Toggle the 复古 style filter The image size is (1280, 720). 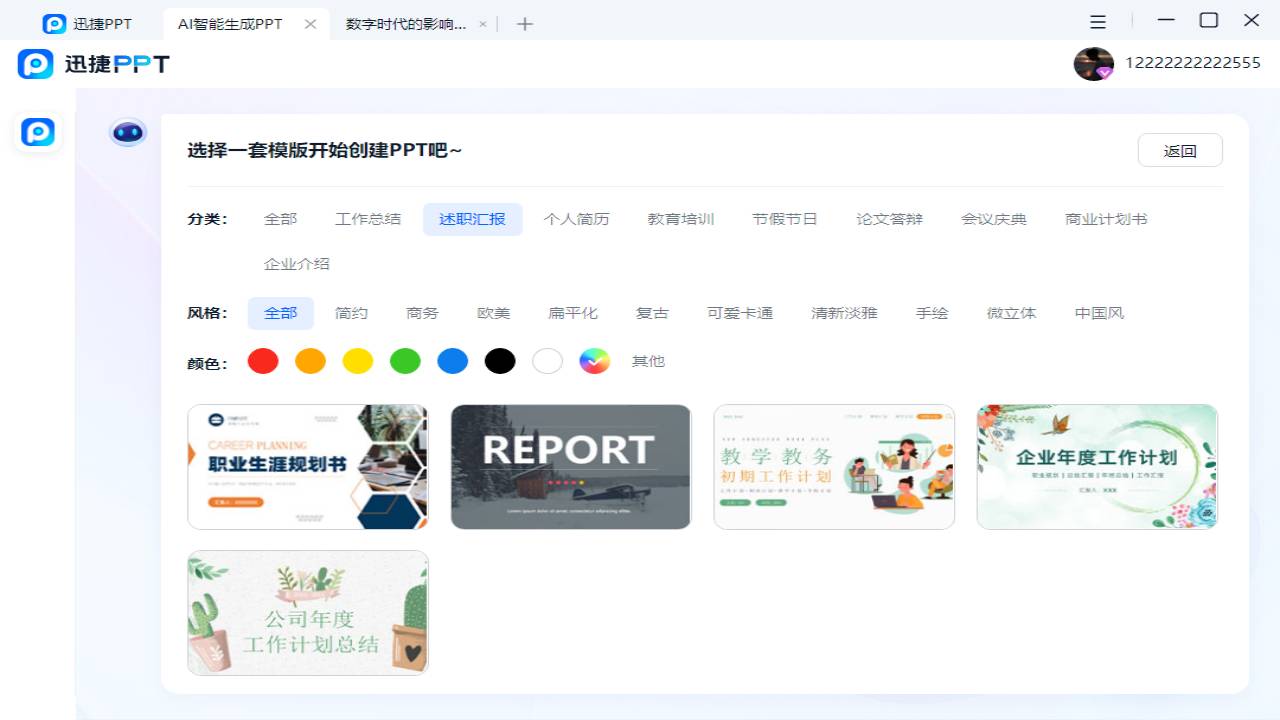pyautogui.click(x=651, y=312)
